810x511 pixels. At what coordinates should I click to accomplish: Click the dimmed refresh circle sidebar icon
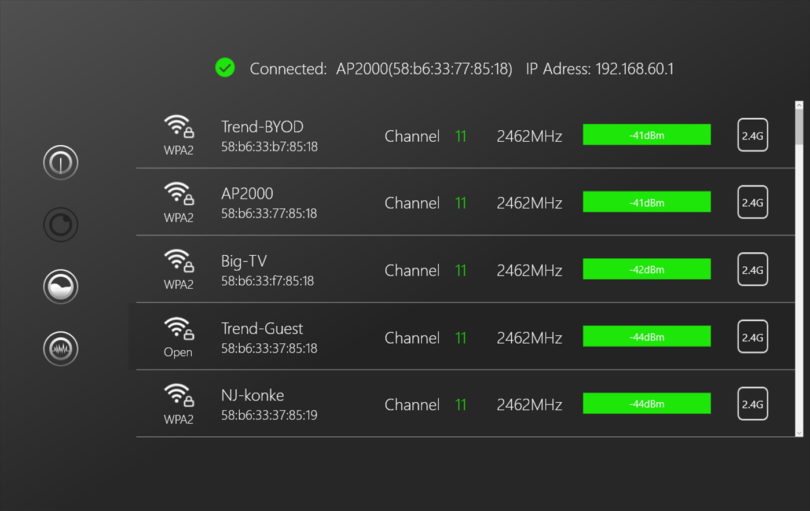tap(61, 224)
